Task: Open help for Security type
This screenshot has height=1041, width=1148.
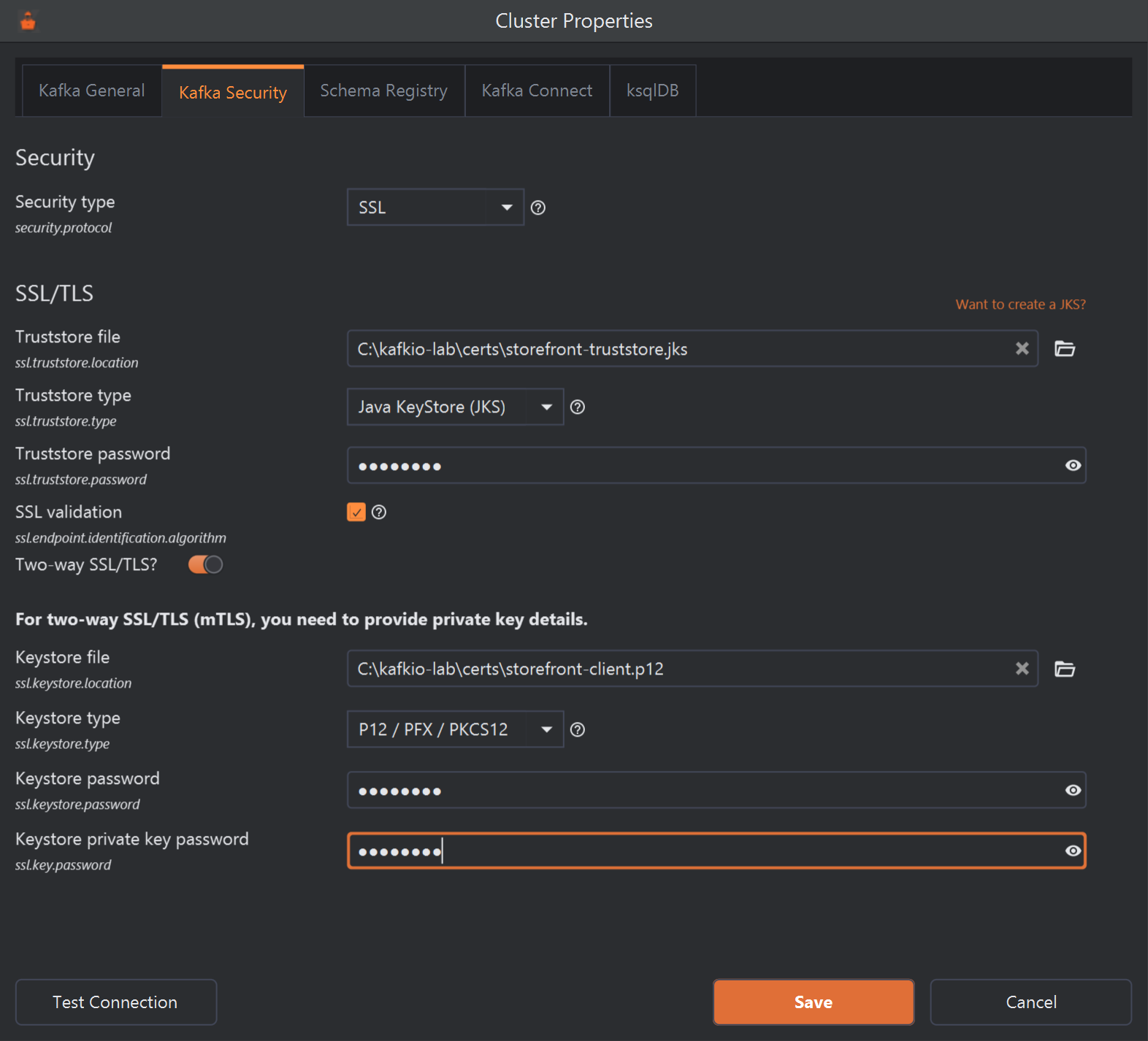Action: click(x=538, y=208)
